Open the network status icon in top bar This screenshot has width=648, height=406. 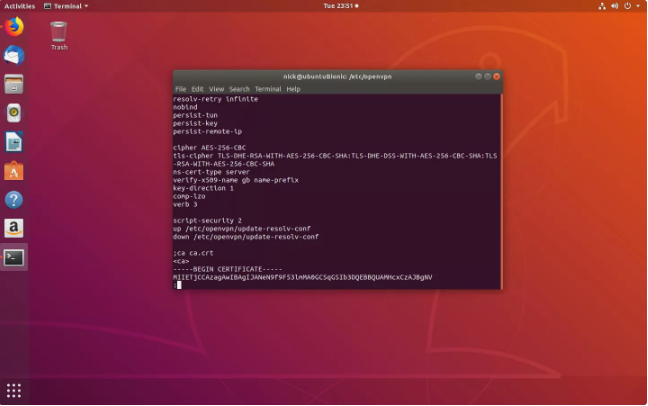(x=602, y=6)
